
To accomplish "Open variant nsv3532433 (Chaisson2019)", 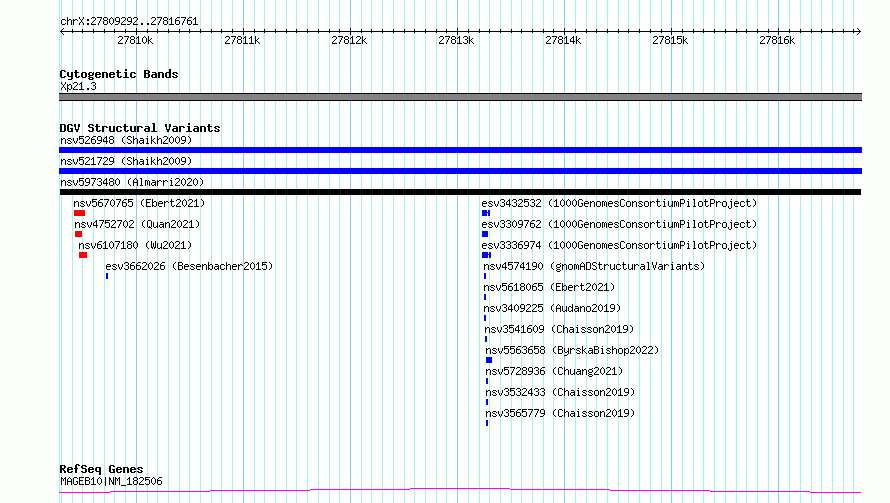I will click(560, 392).
